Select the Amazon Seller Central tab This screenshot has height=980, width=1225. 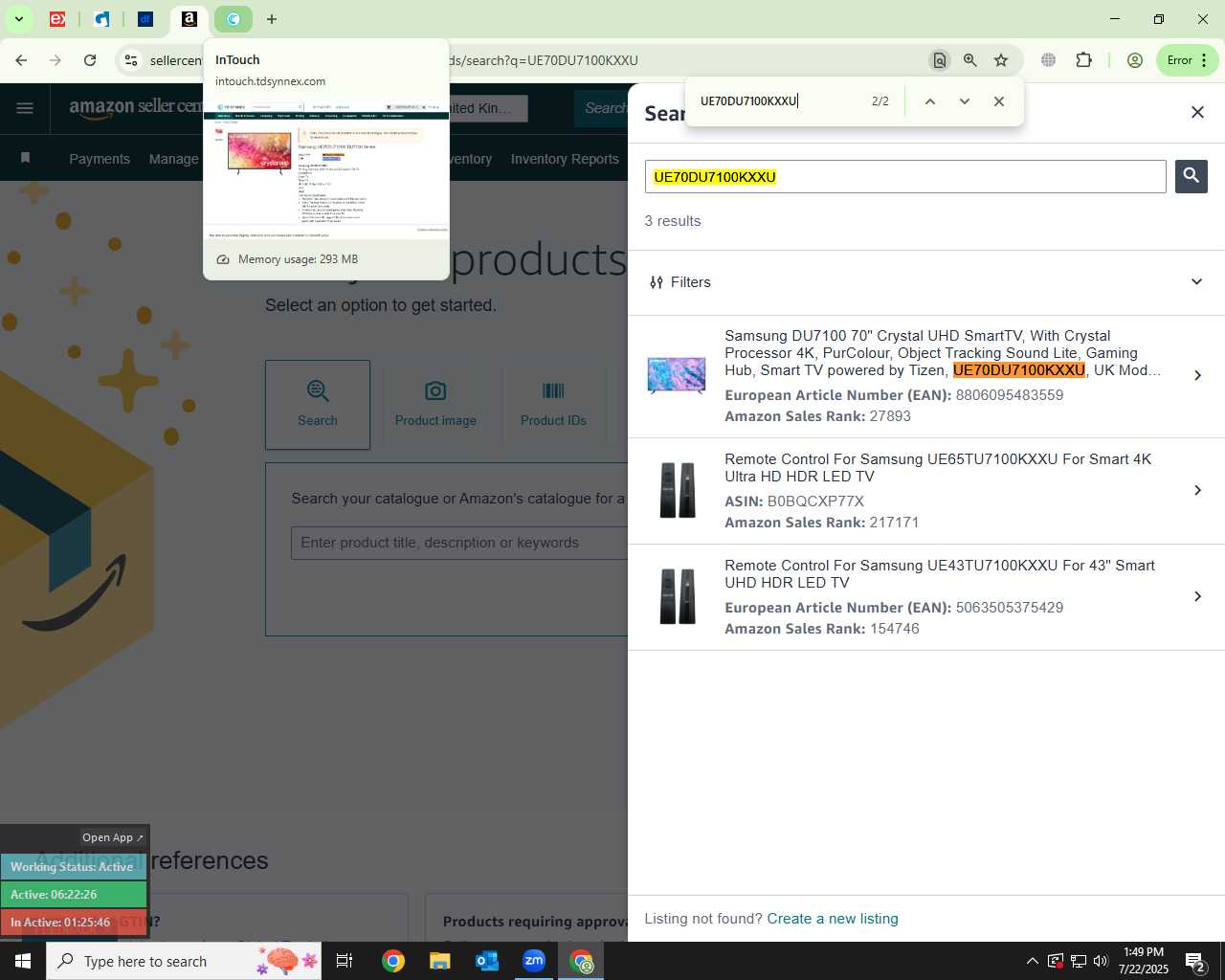click(189, 18)
